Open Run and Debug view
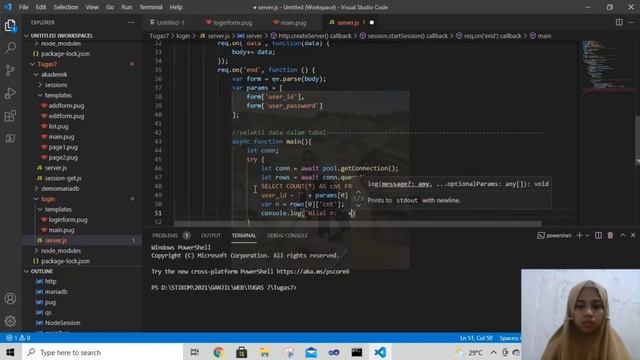 tap(10, 93)
